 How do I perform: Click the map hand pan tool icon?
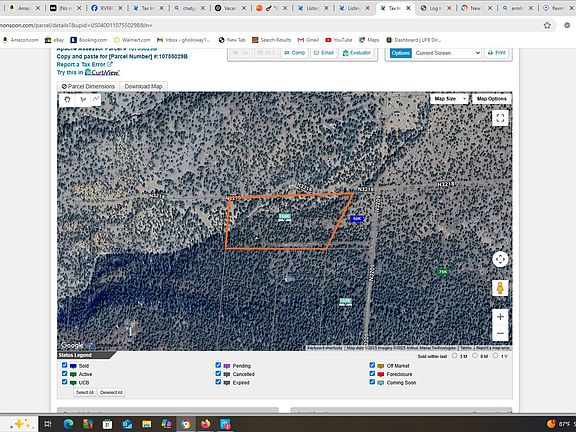coord(67,99)
